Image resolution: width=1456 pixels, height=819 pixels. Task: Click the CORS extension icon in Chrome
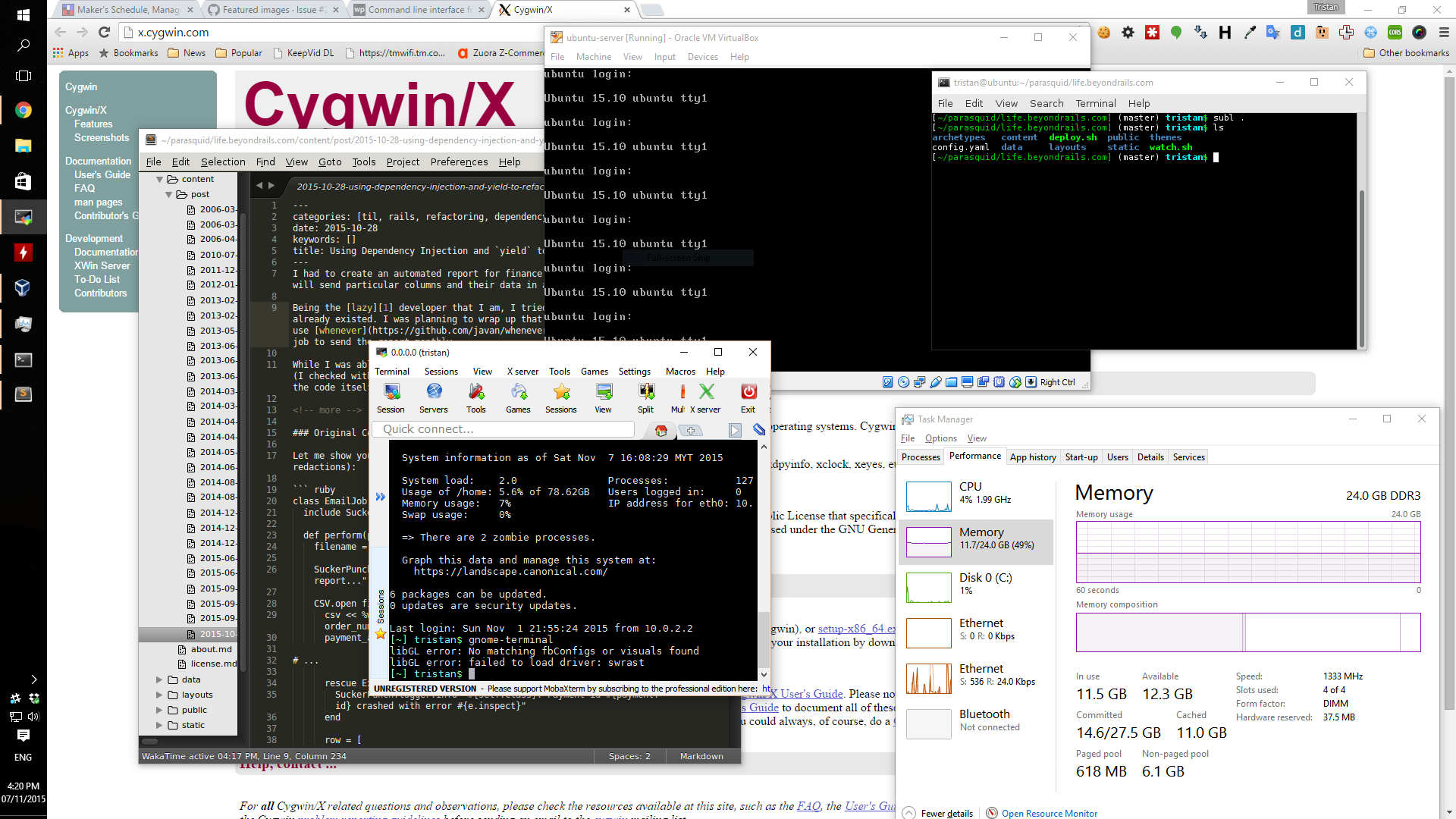1395,33
